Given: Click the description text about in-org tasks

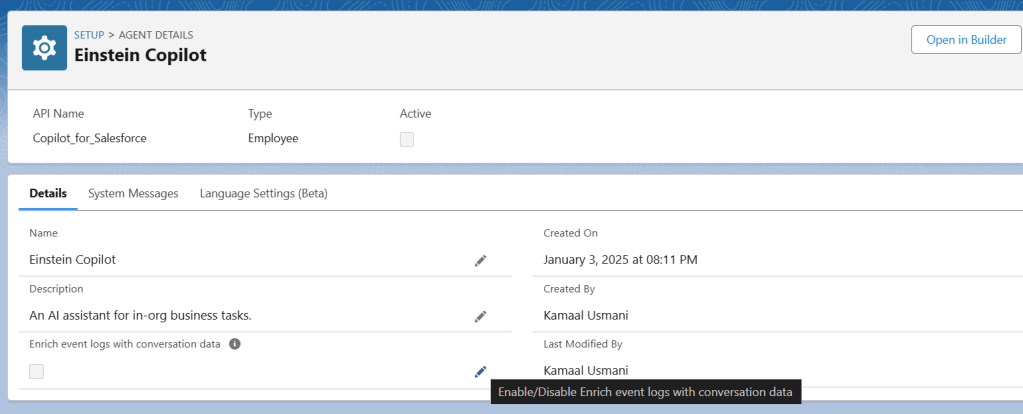Looking at the screenshot, I should (140, 315).
